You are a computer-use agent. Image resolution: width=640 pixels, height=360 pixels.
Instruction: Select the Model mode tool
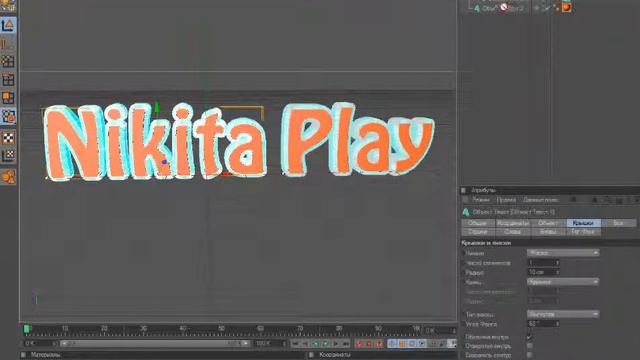pyautogui.click(x=8, y=25)
